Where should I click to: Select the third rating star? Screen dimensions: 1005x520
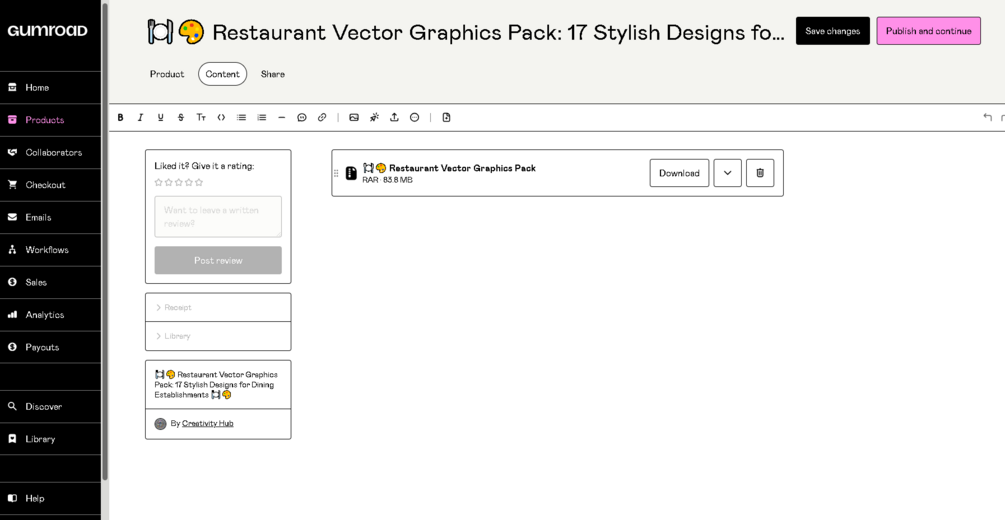[179, 182]
